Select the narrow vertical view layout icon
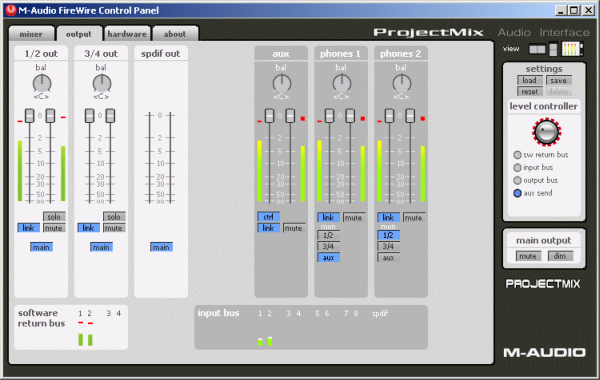 coord(553,49)
